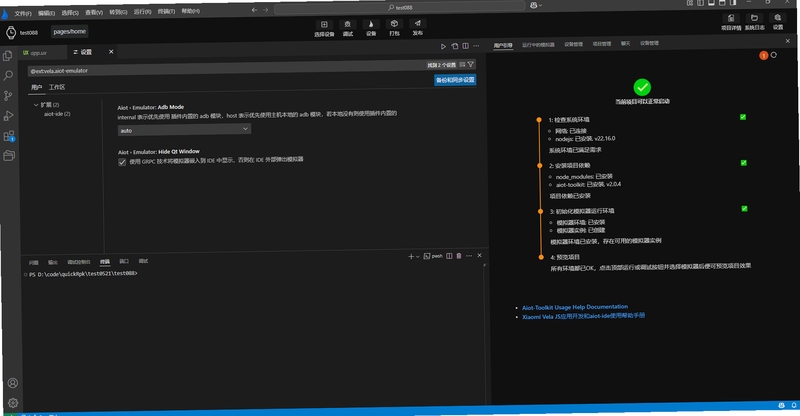The height and width of the screenshot is (416, 800).
Task: Click the 打包 package toolbar icon
Action: [x=394, y=28]
